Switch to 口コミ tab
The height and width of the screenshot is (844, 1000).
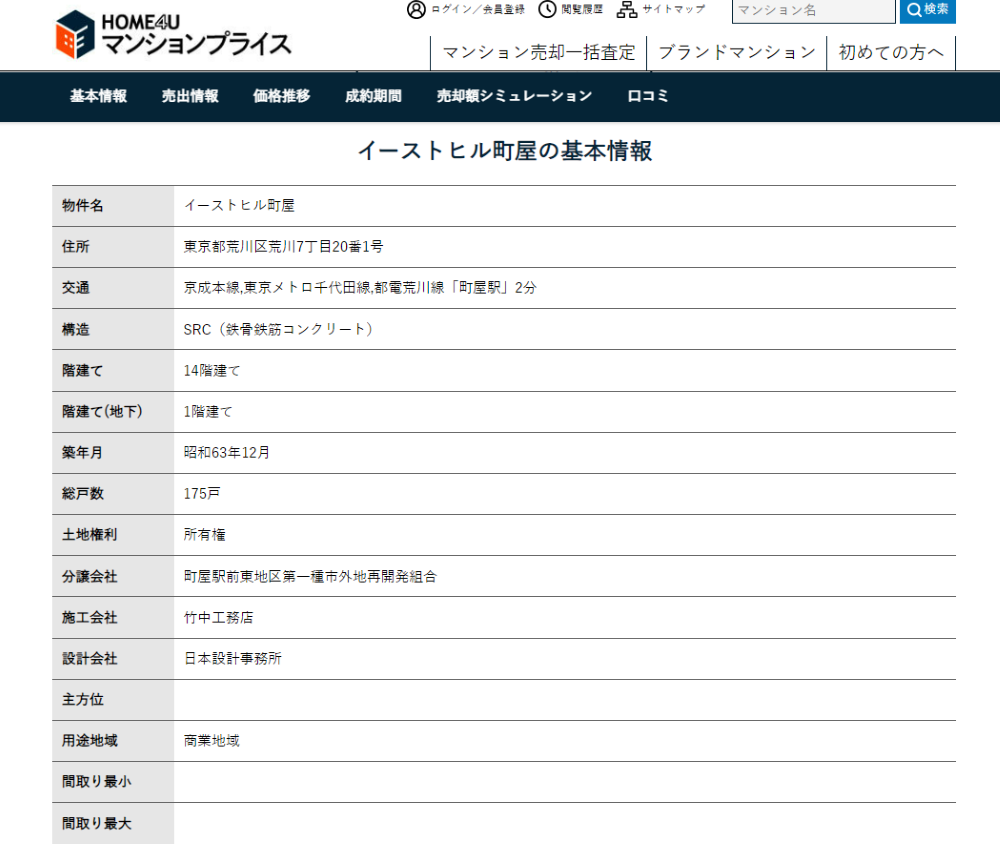[x=648, y=96]
